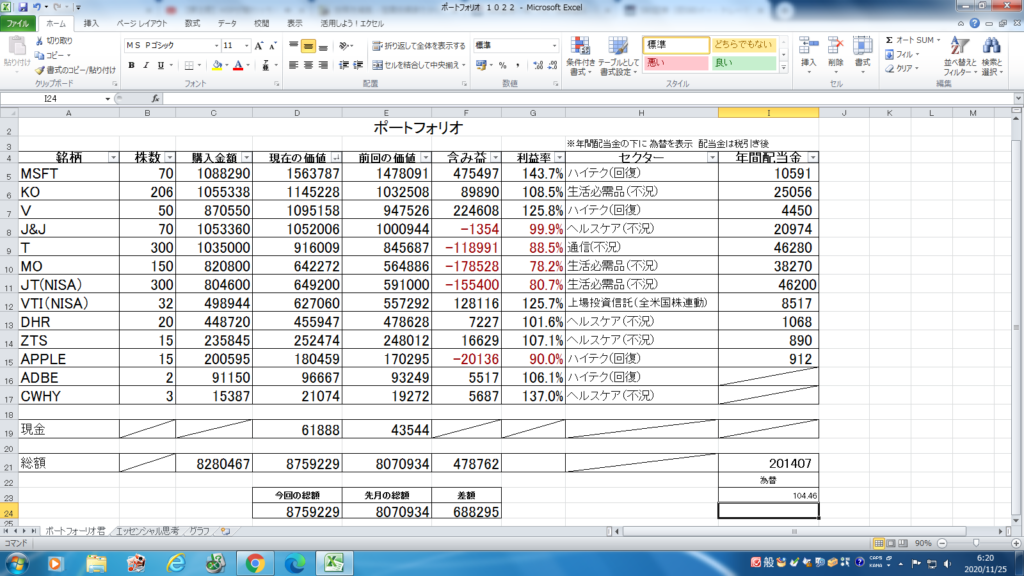This screenshot has width=1024, height=576.
Task: Switch to Page Layout view in the status bar
Action: 891,543
